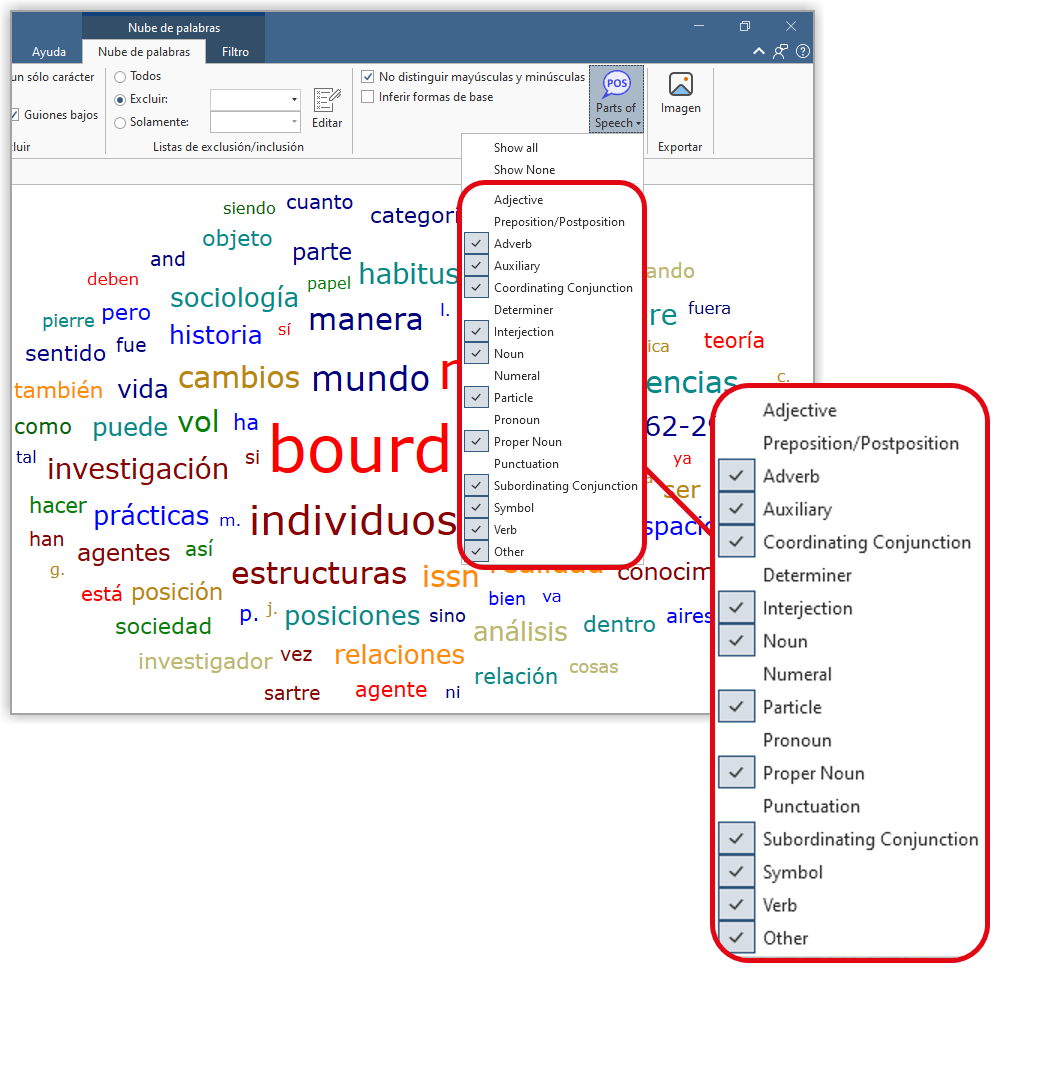Select the 'Solamente' radio button
1044x1067 pixels.
tap(120, 122)
